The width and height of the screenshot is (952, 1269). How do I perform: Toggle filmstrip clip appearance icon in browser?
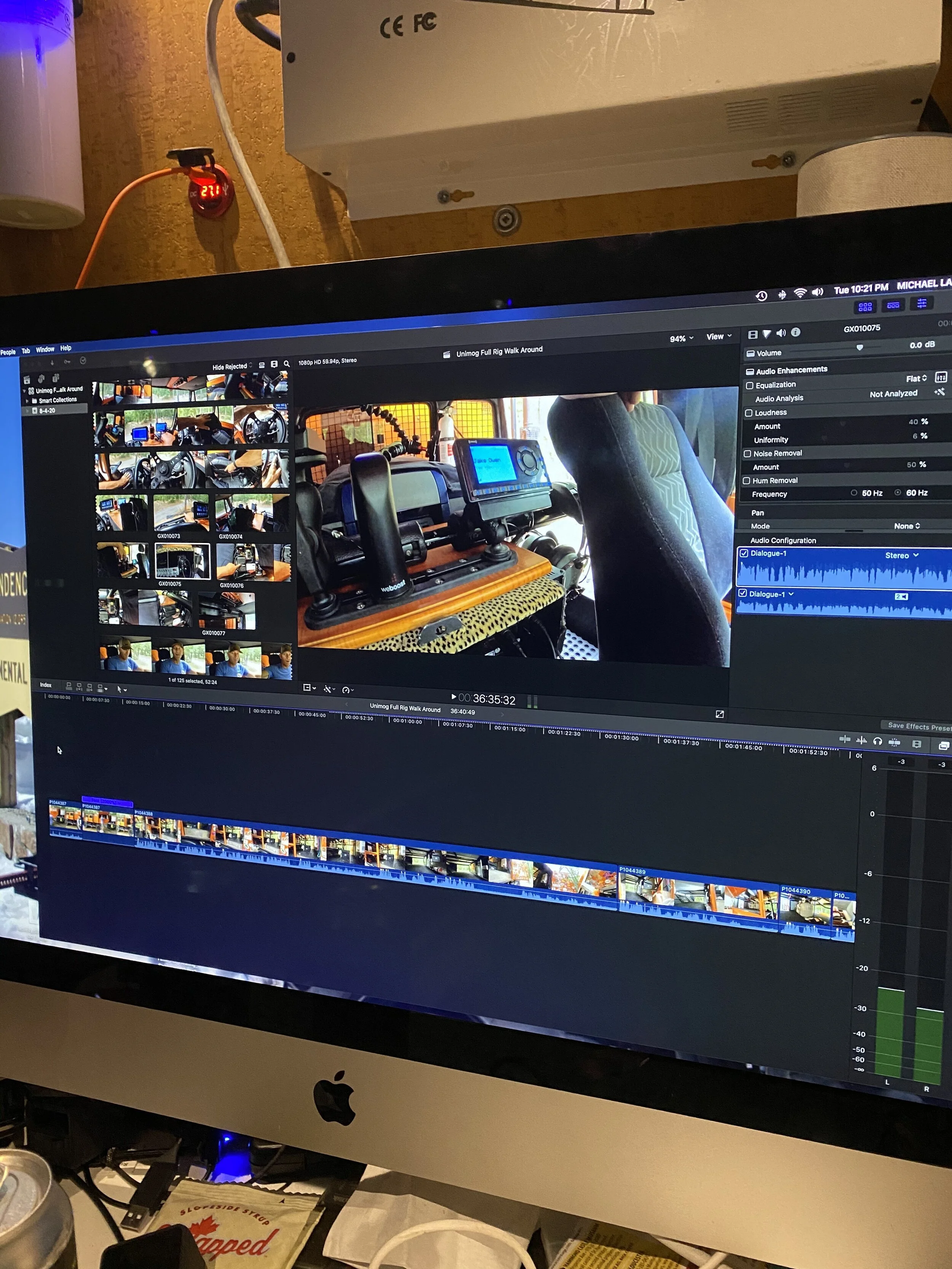click(x=274, y=364)
